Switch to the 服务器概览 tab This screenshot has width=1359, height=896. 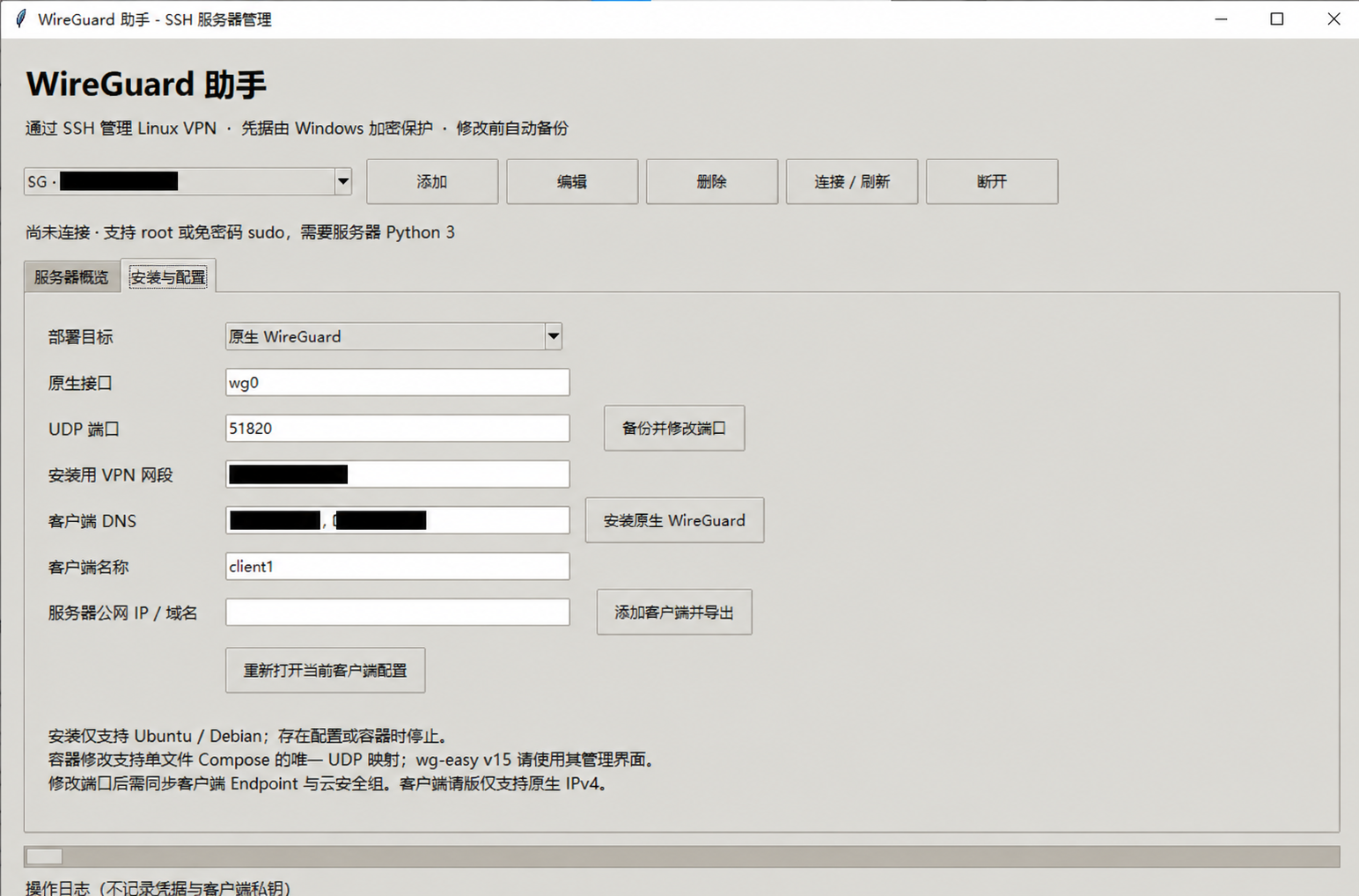pos(71,277)
